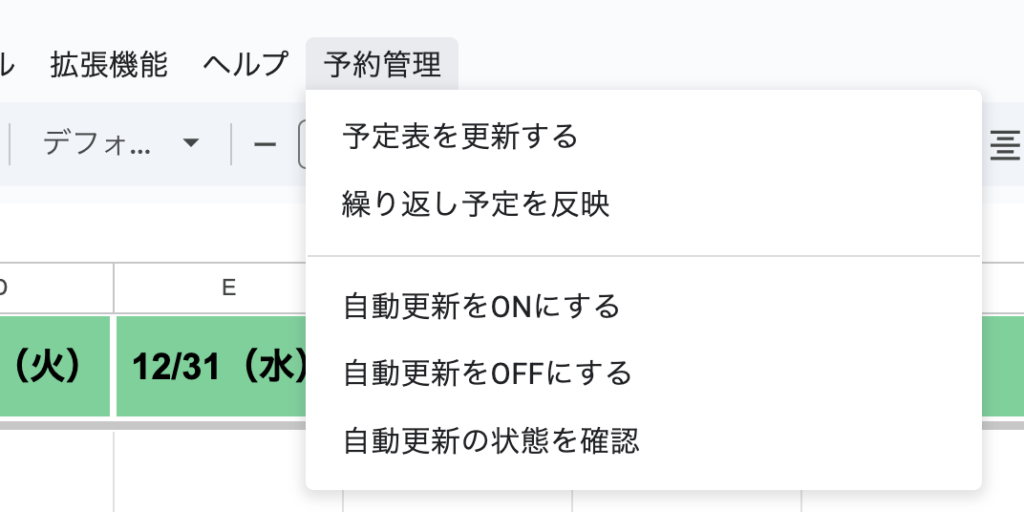This screenshot has height=512, width=1024.
Task: Enable auto-update via 自動更新をONにする
Action: [x=481, y=306]
